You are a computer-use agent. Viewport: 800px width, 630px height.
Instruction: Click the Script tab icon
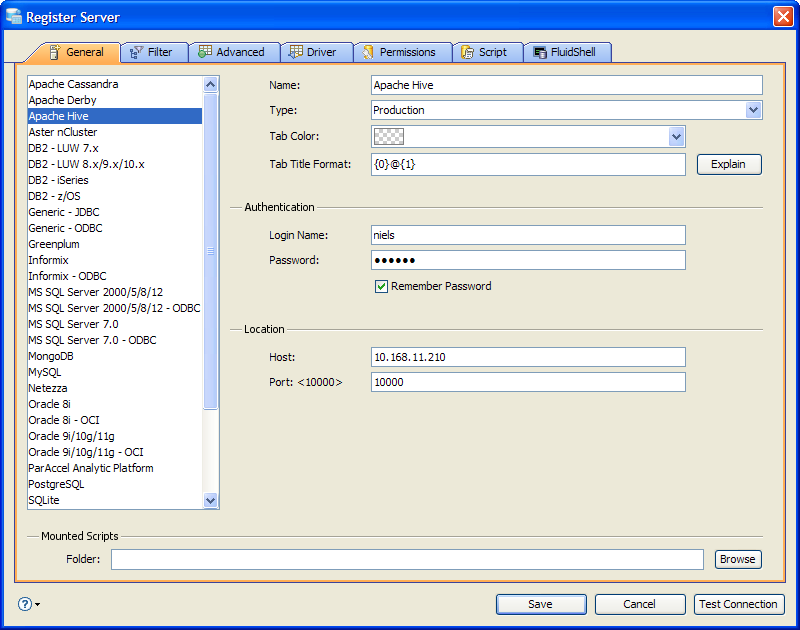[467, 52]
